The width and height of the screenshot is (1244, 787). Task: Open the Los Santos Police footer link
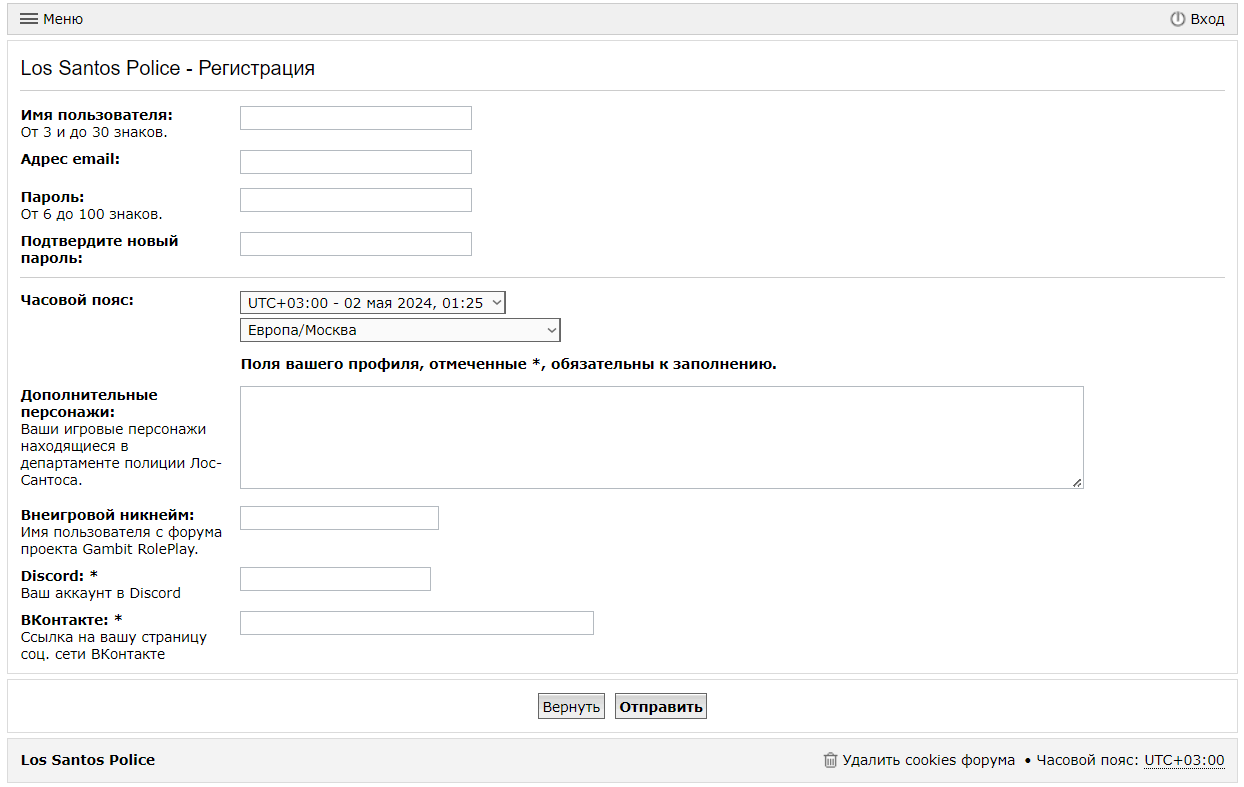pos(88,760)
